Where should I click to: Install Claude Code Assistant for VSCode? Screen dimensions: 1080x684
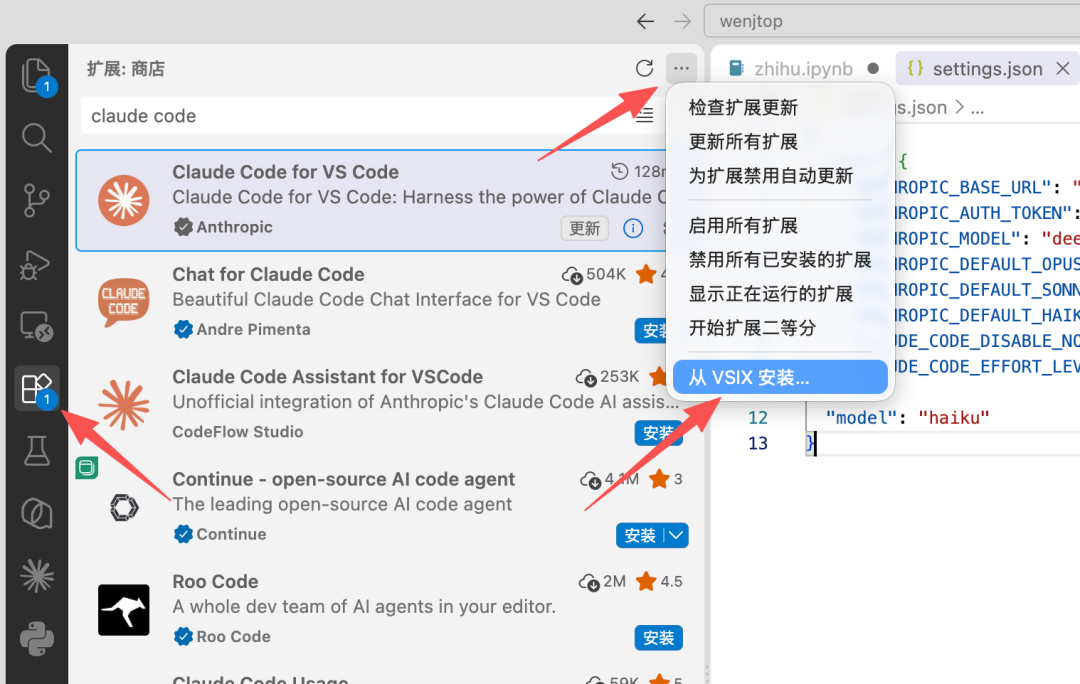coord(658,433)
